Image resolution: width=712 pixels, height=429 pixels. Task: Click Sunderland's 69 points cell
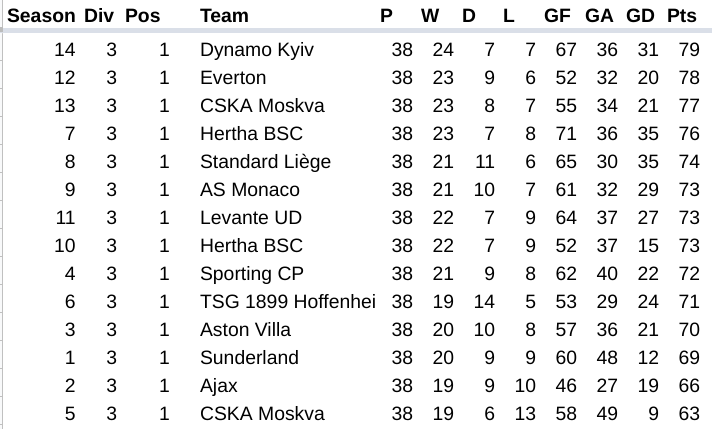687,358
